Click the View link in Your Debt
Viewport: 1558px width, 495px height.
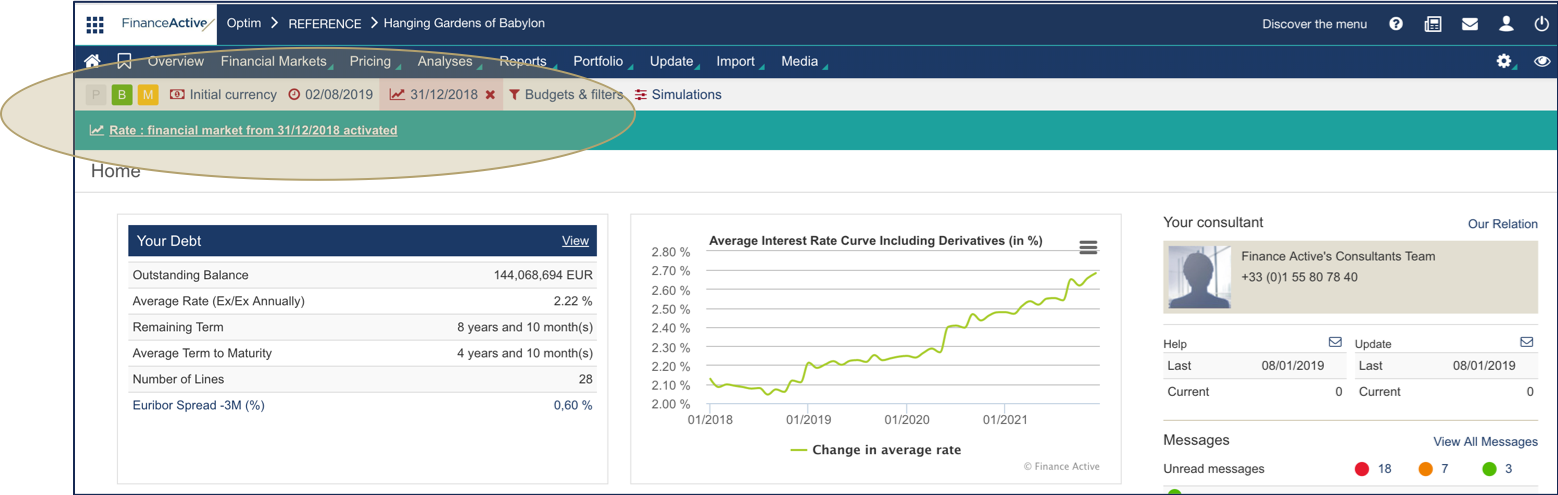click(575, 241)
